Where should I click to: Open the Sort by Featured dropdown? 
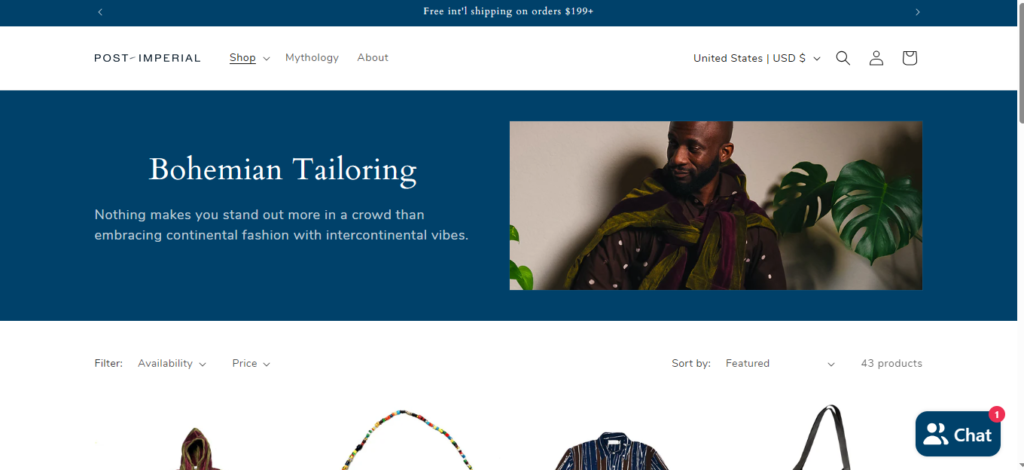780,364
